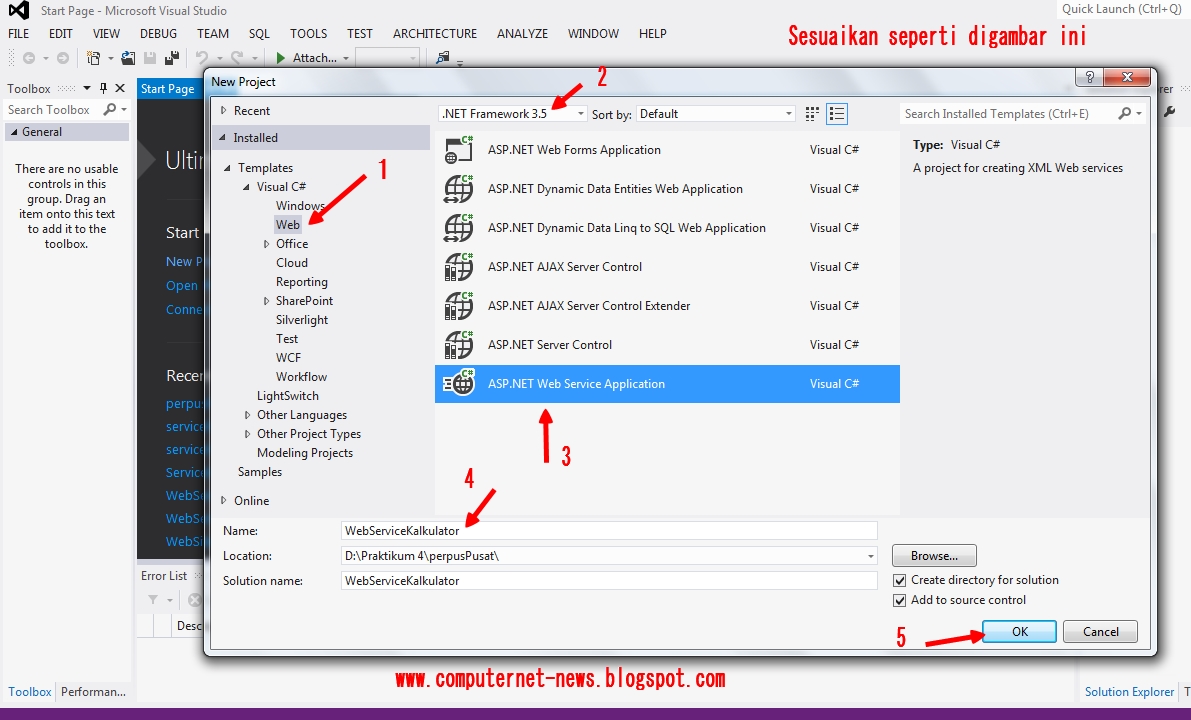Click the ASP.NET Web Forms Application icon
1191x720 pixels.
[x=459, y=150]
